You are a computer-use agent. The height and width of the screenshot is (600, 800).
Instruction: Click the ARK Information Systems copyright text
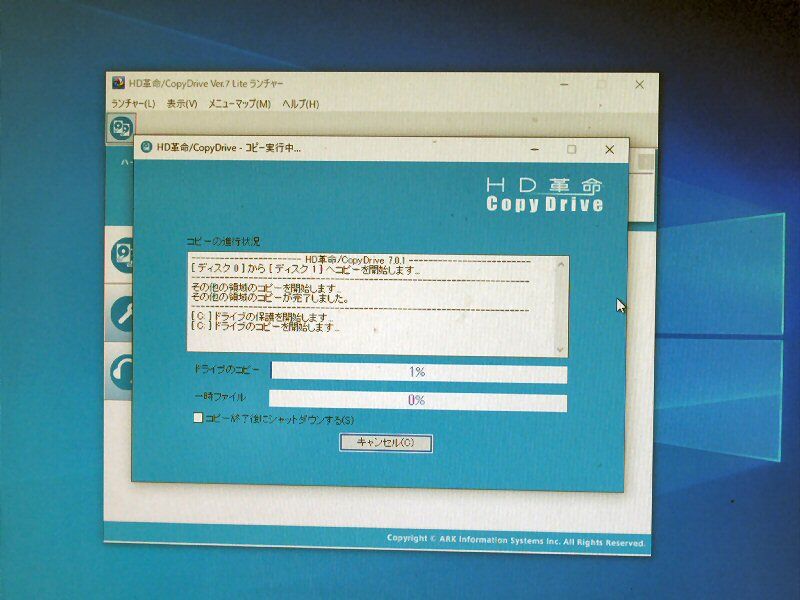coord(515,540)
